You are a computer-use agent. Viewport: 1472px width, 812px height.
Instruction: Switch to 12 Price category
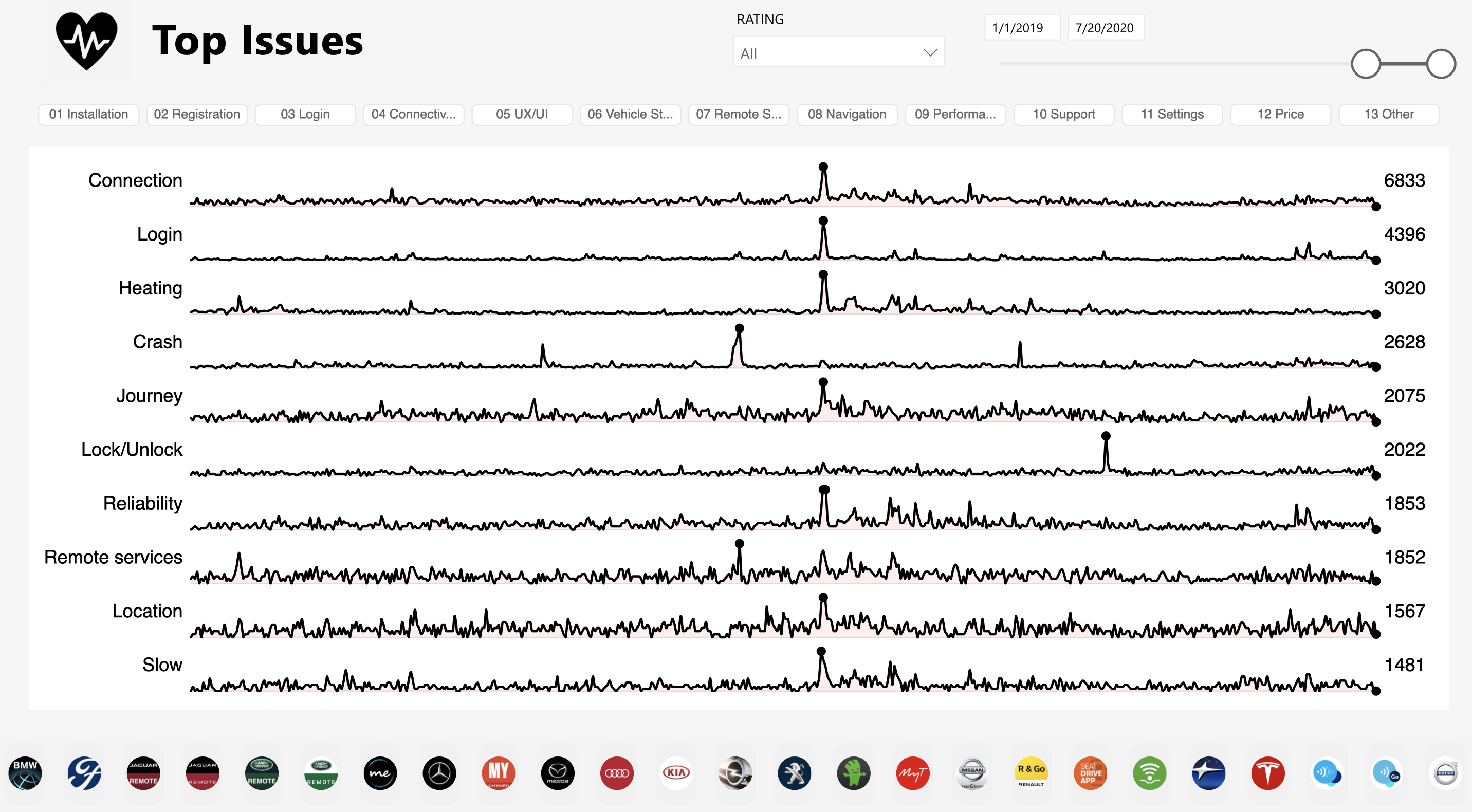[x=1280, y=114]
